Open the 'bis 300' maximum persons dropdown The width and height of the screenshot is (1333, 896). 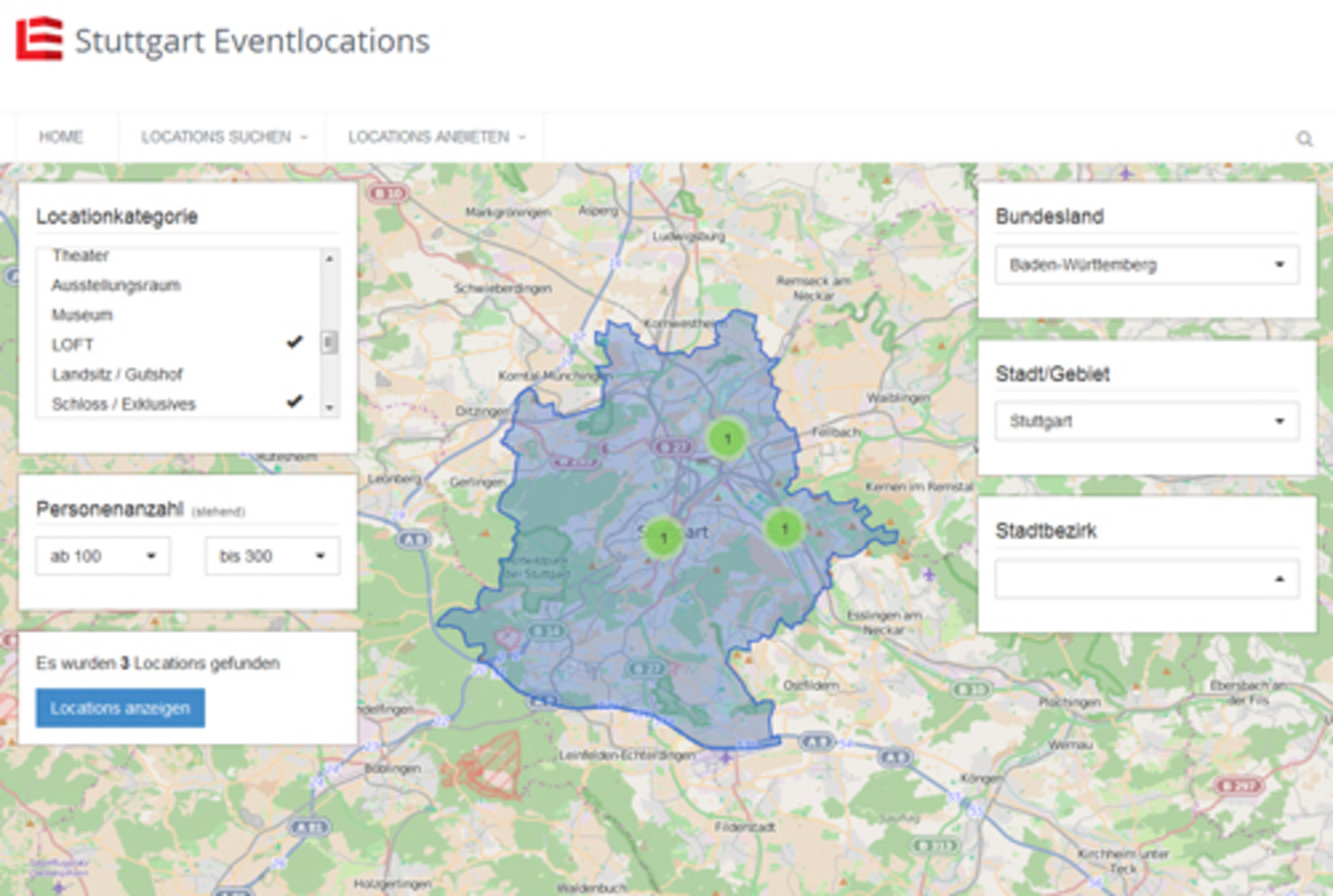click(x=272, y=556)
